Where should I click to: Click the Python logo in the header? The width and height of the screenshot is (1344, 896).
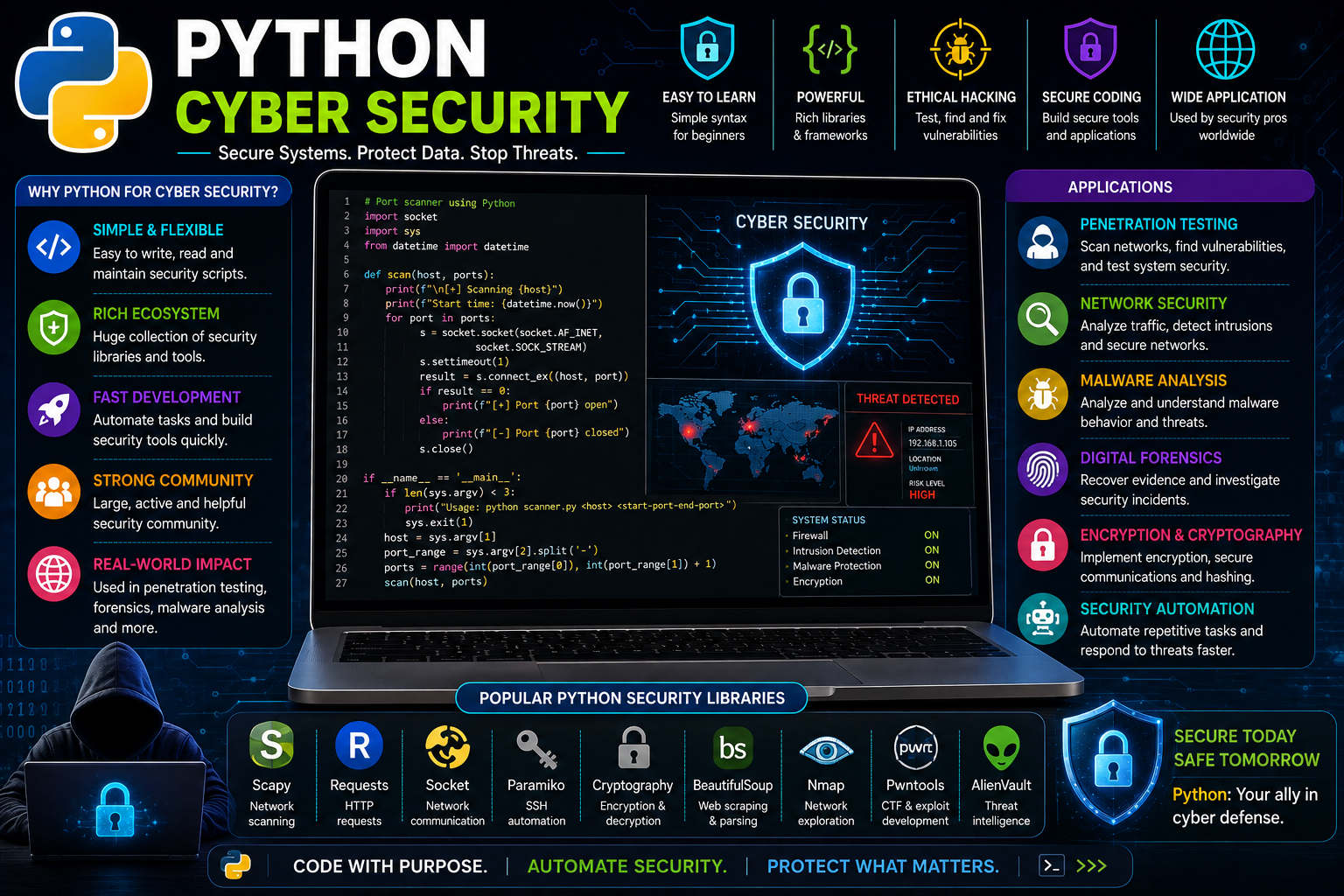coord(84,83)
